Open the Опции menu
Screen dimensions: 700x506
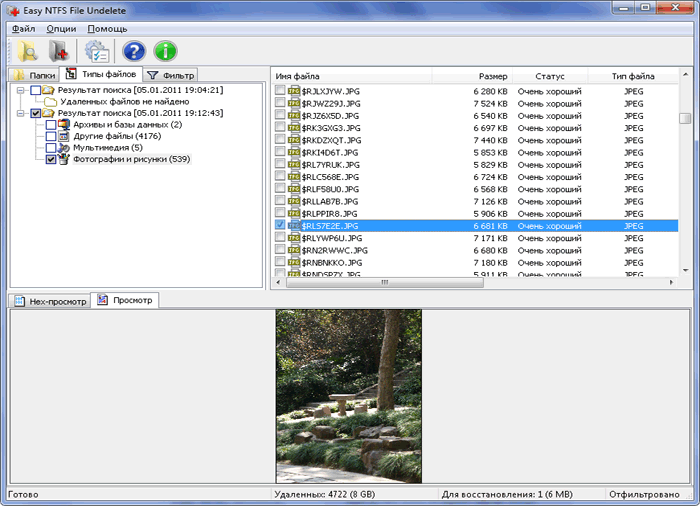tap(61, 29)
